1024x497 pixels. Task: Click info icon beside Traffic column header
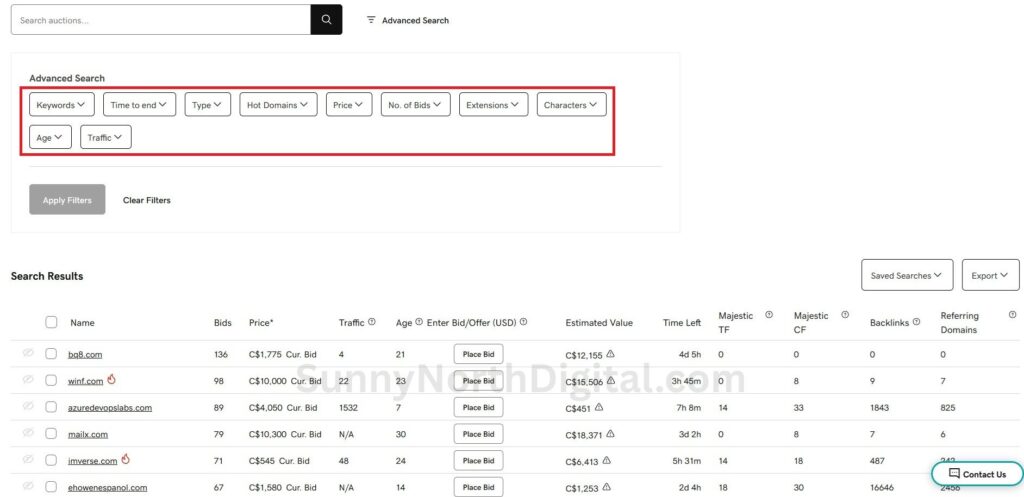[x=372, y=322]
